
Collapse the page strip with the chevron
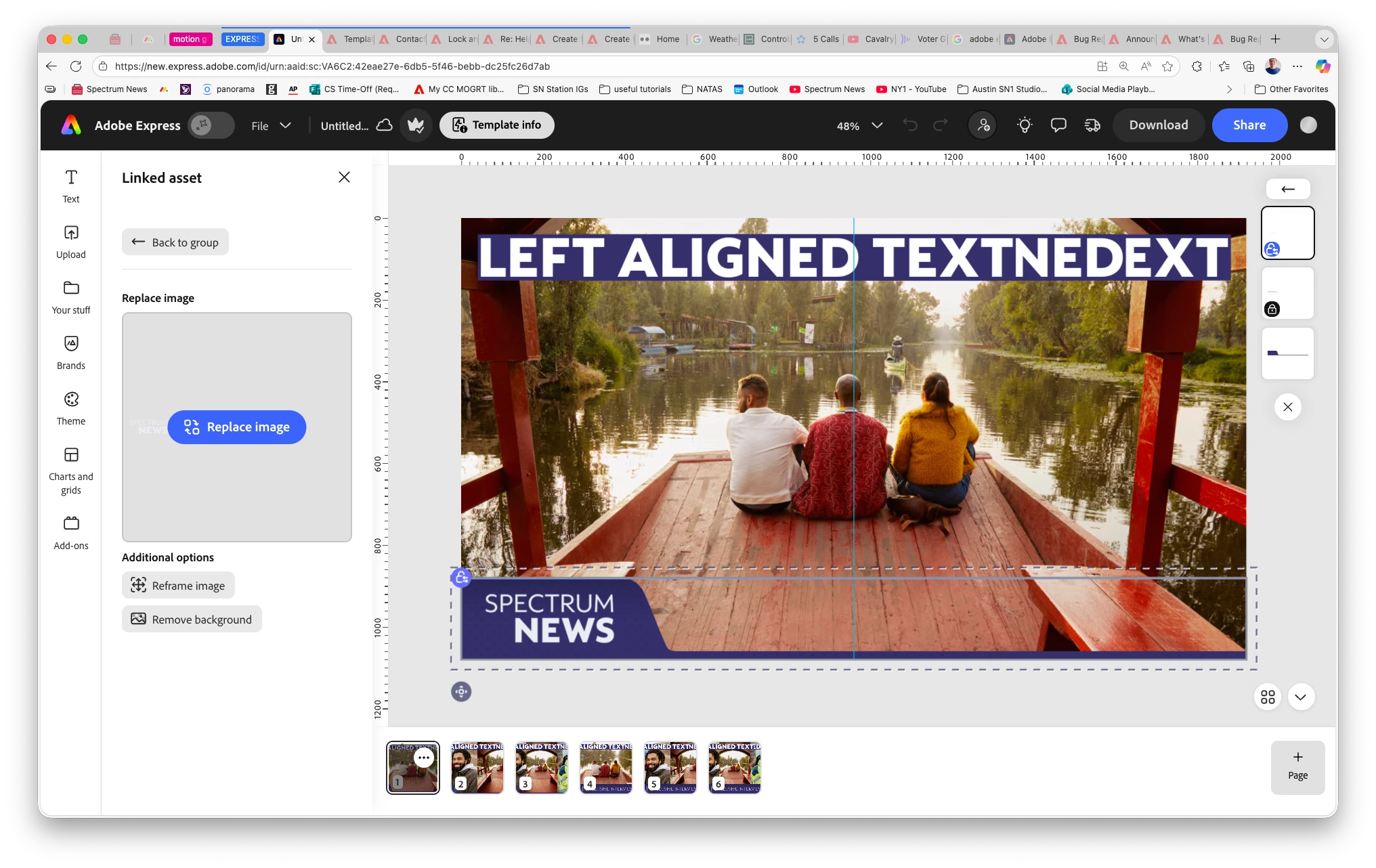(1301, 697)
